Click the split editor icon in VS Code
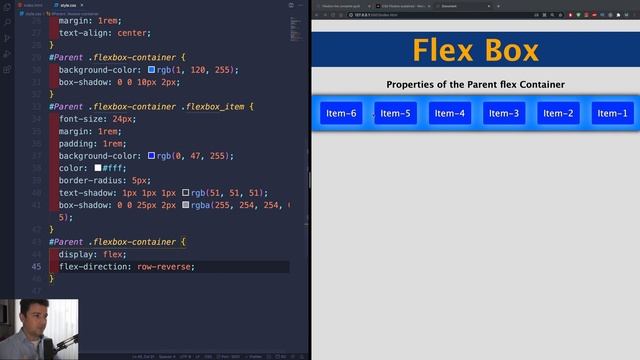This screenshot has width=640, height=360. [x=291, y=5]
